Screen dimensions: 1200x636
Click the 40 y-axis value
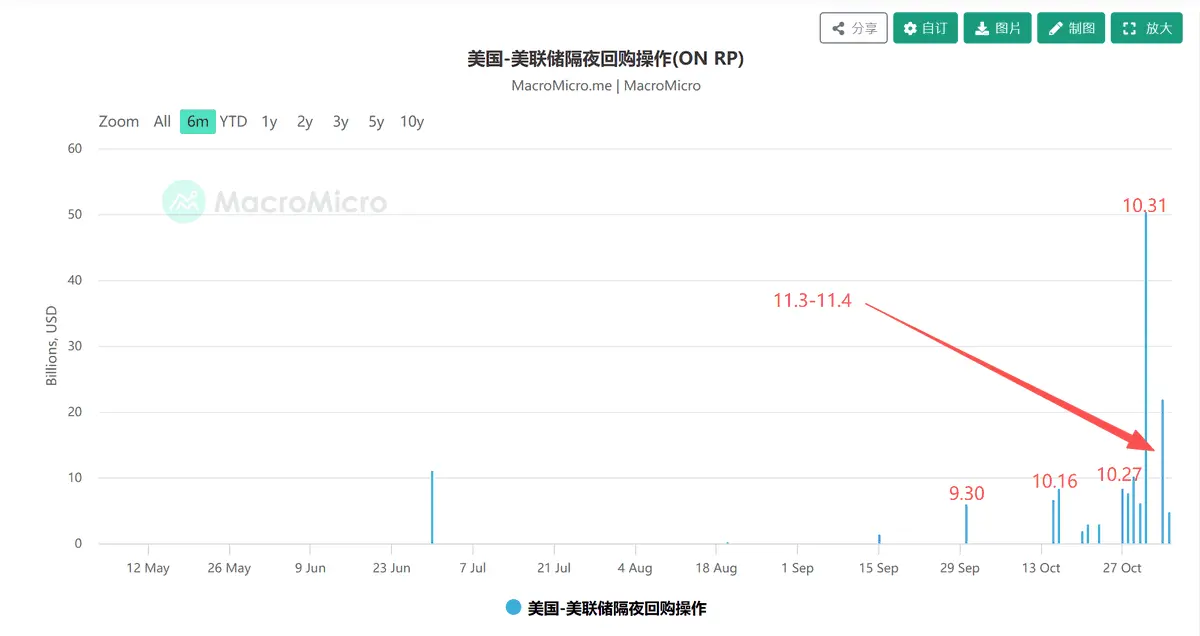pos(75,280)
